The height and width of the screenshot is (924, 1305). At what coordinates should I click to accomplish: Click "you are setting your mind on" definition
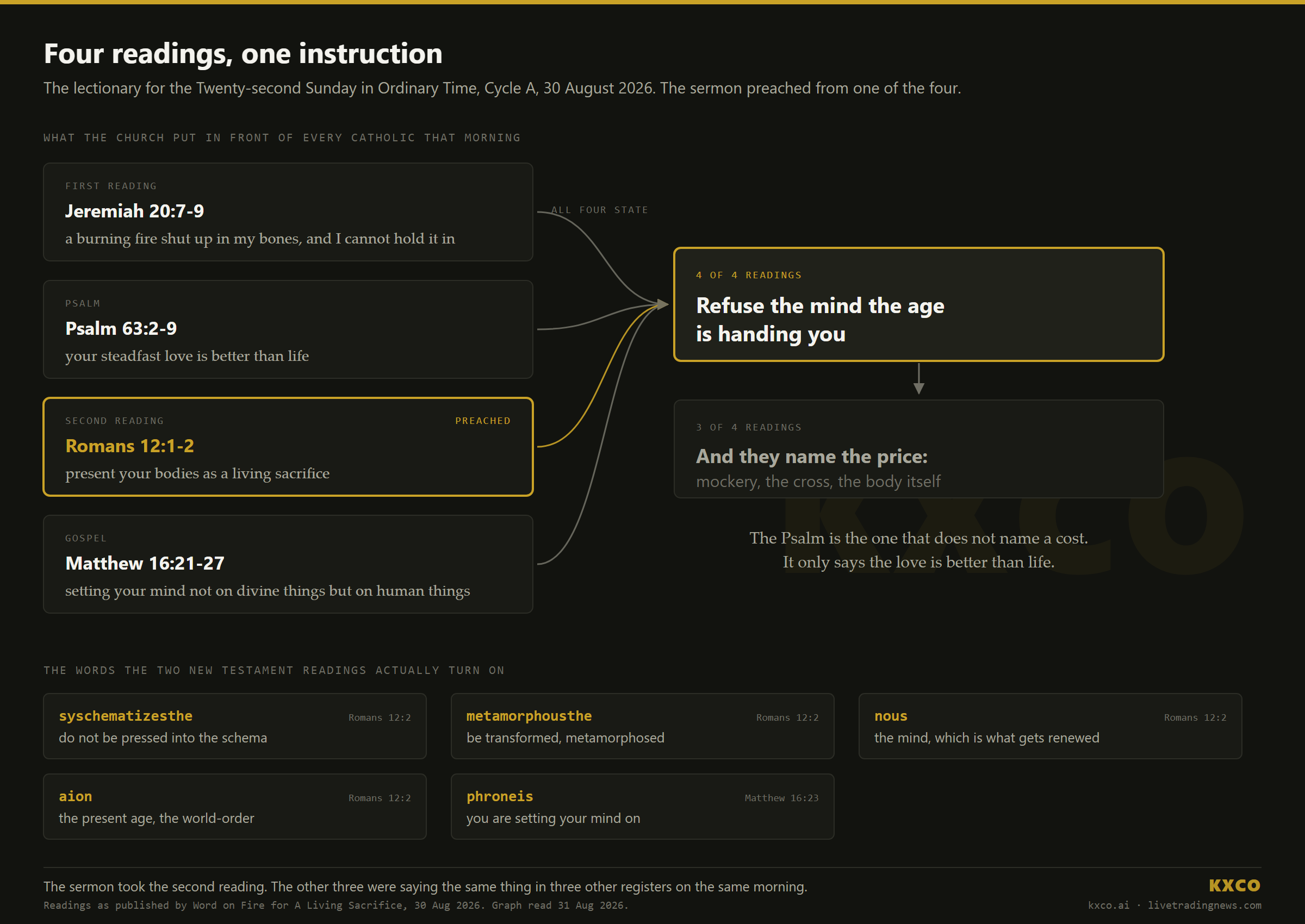coord(553,818)
